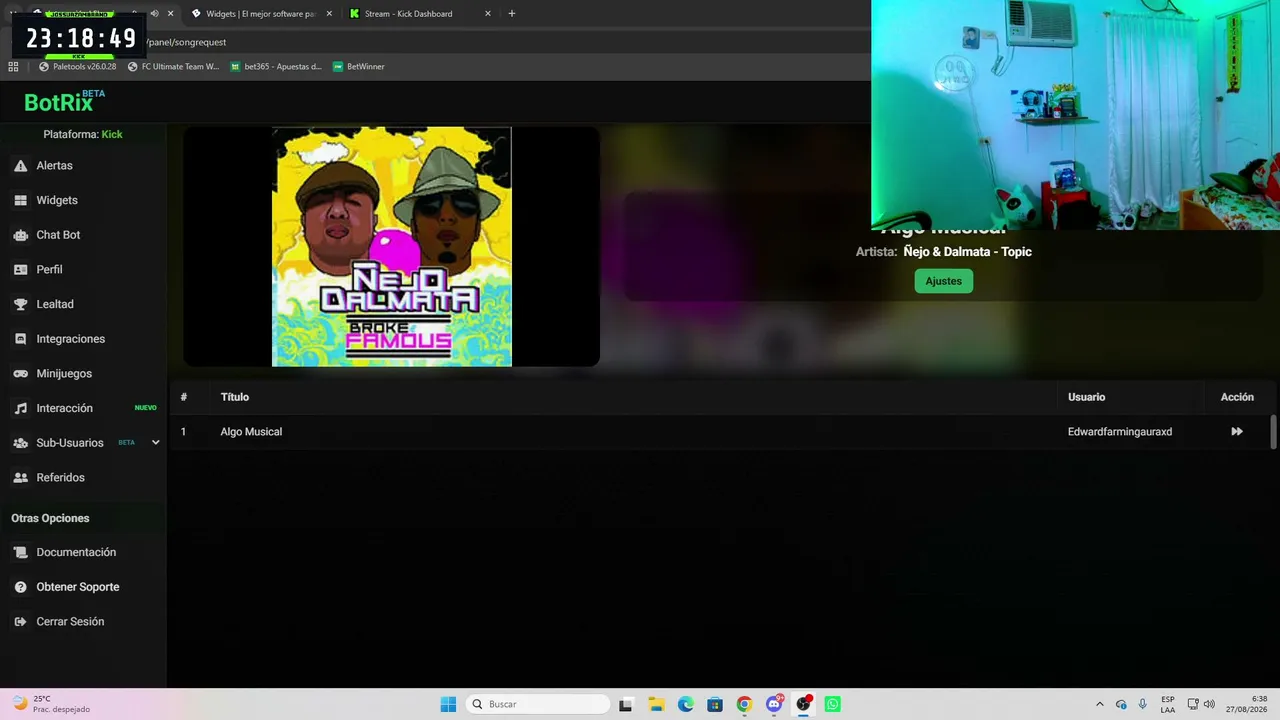This screenshot has width=1280, height=720.
Task: Click the Minijuegos gamepad icon
Action: pyautogui.click(x=20, y=374)
